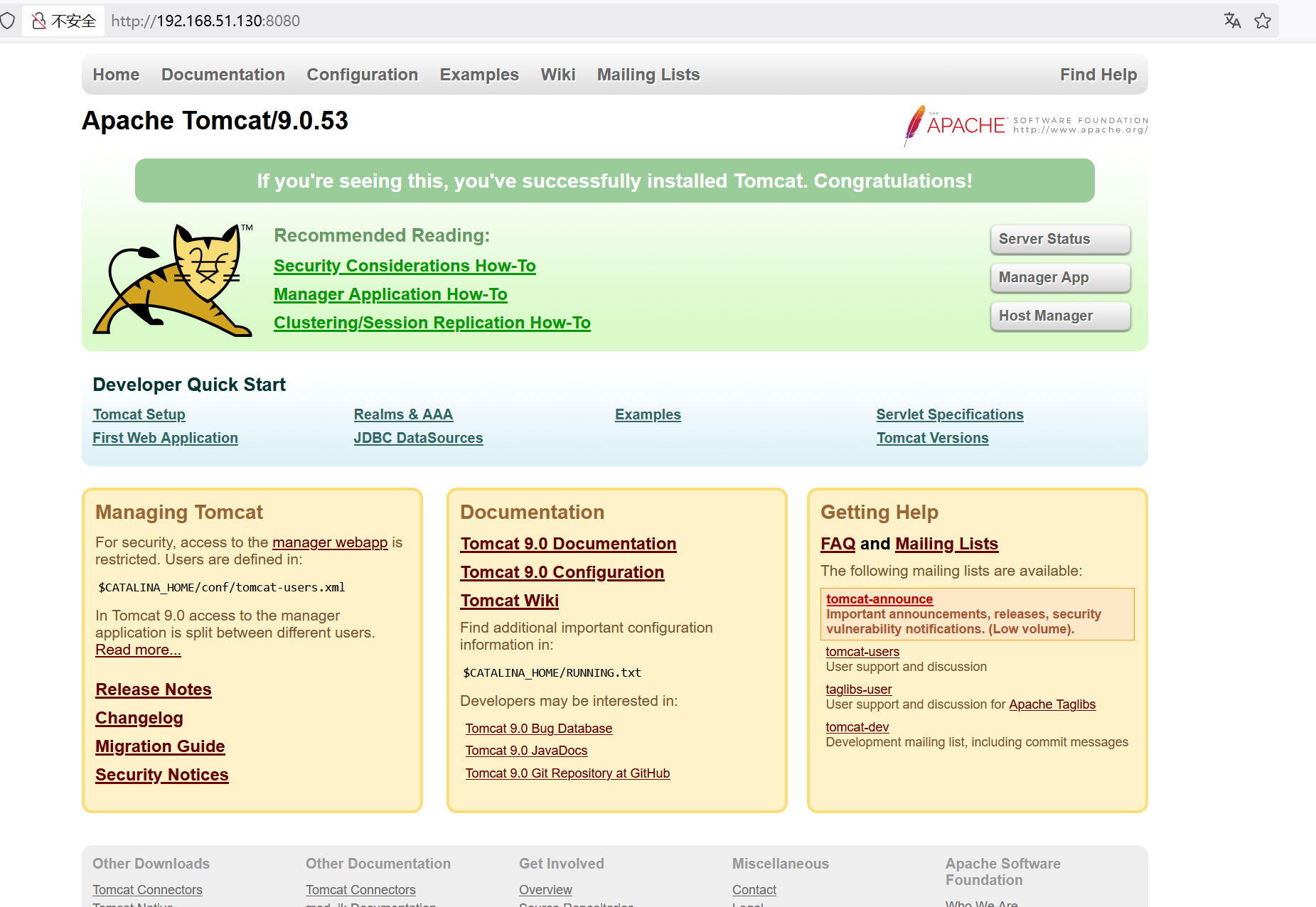Screen dimensions: 1316x907
Task: Open Security Considerations How-To link
Action: 405,266
